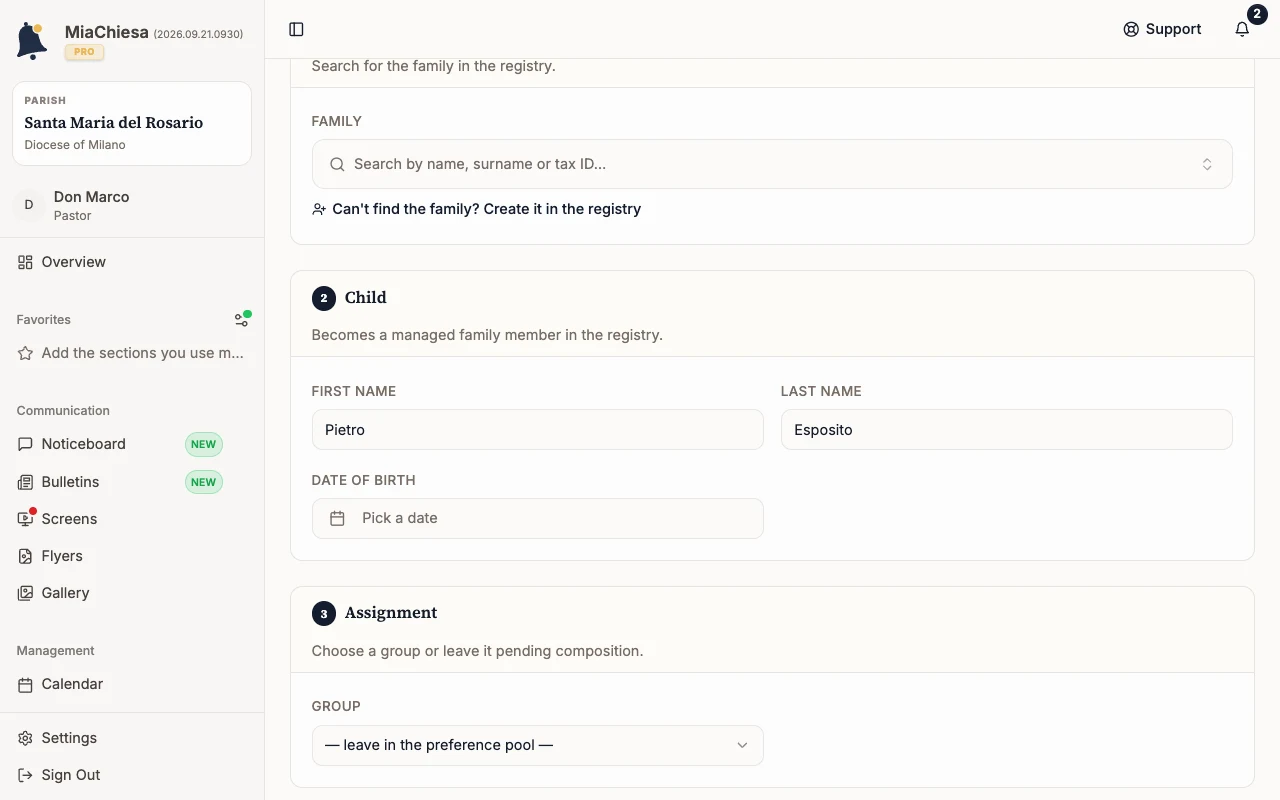Open favorites customization icon
Screen dimensions: 1280x800
pyautogui.click(x=242, y=319)
